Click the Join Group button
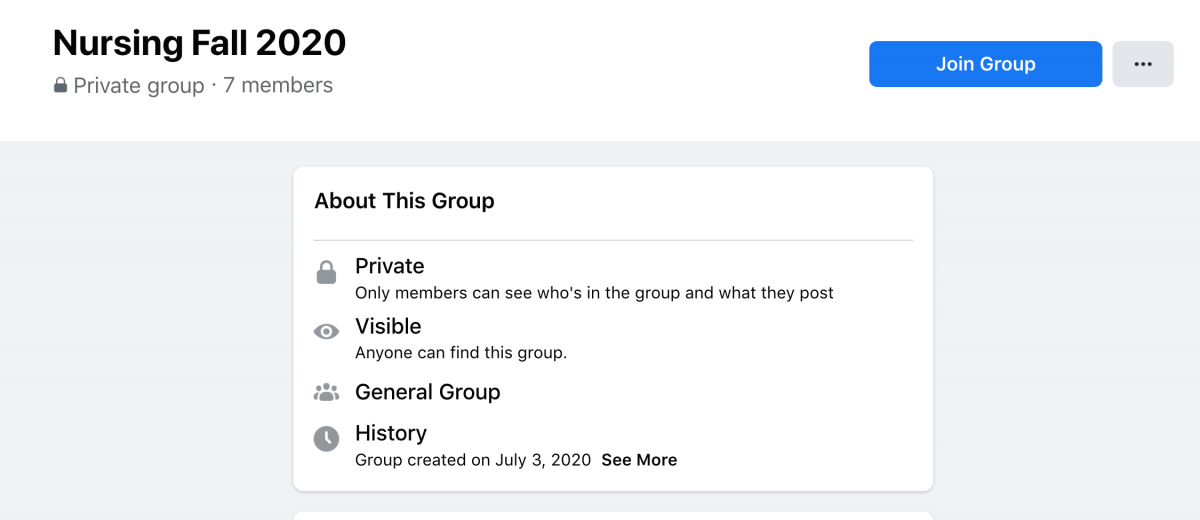 pyautogui.click(x=985, y=64)
